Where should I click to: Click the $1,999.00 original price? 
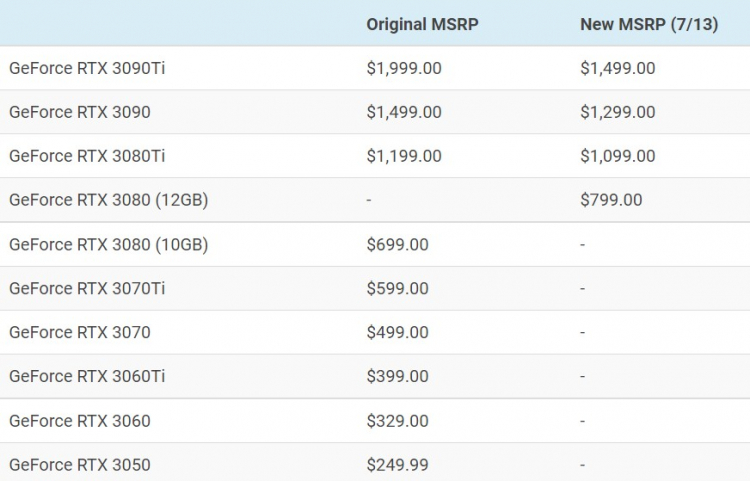click(404, 69)
